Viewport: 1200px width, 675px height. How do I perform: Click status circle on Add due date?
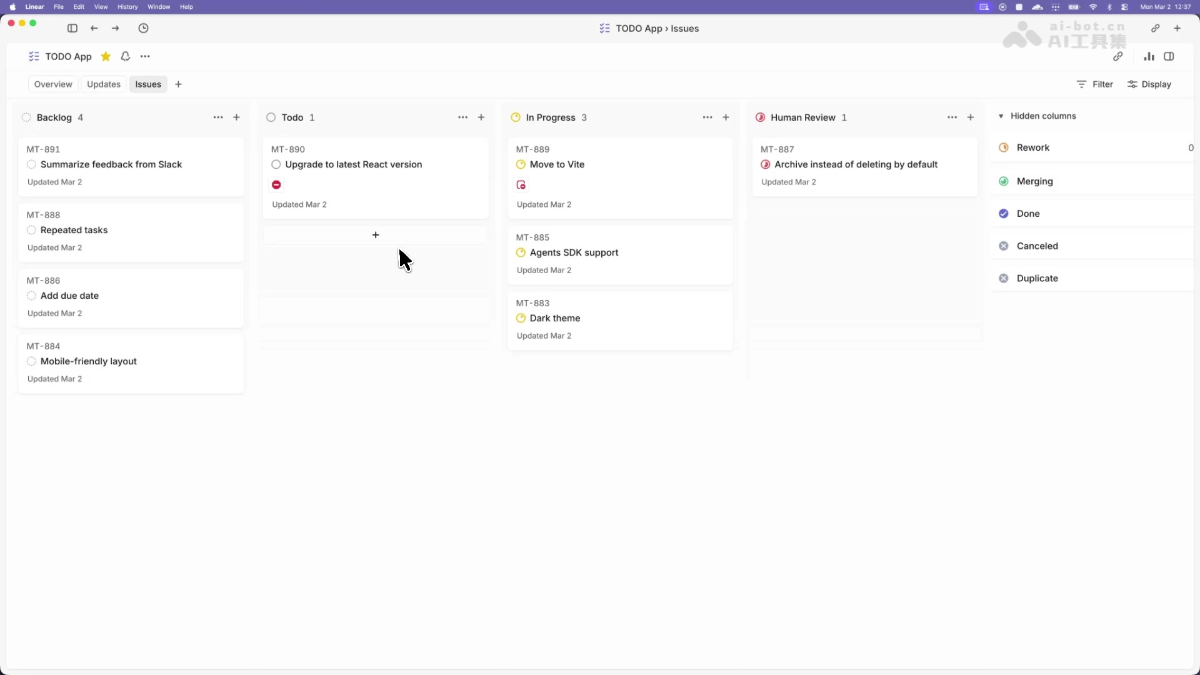[x=32, y=296]
